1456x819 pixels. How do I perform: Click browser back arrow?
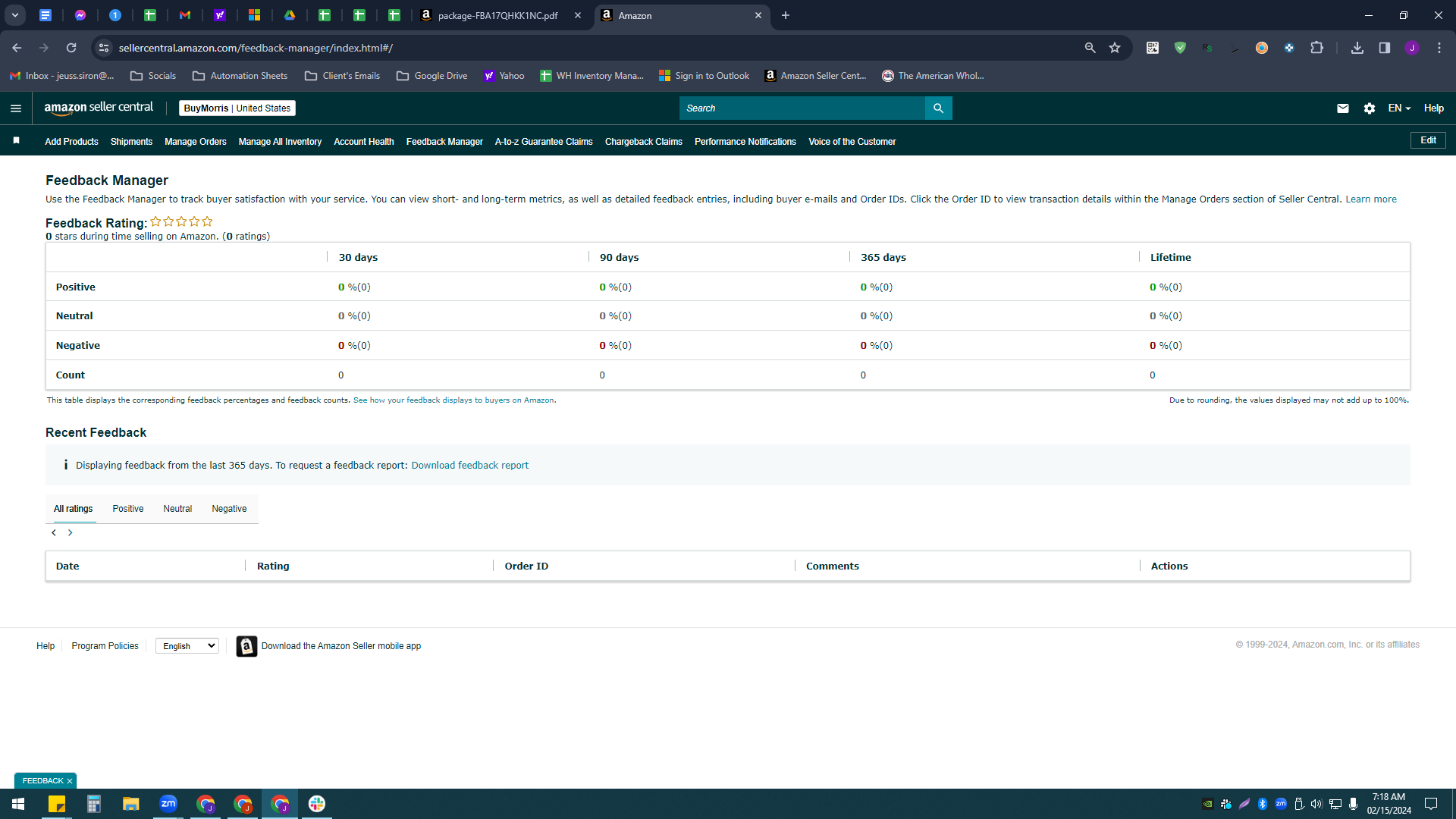click(x=17, y=48)
